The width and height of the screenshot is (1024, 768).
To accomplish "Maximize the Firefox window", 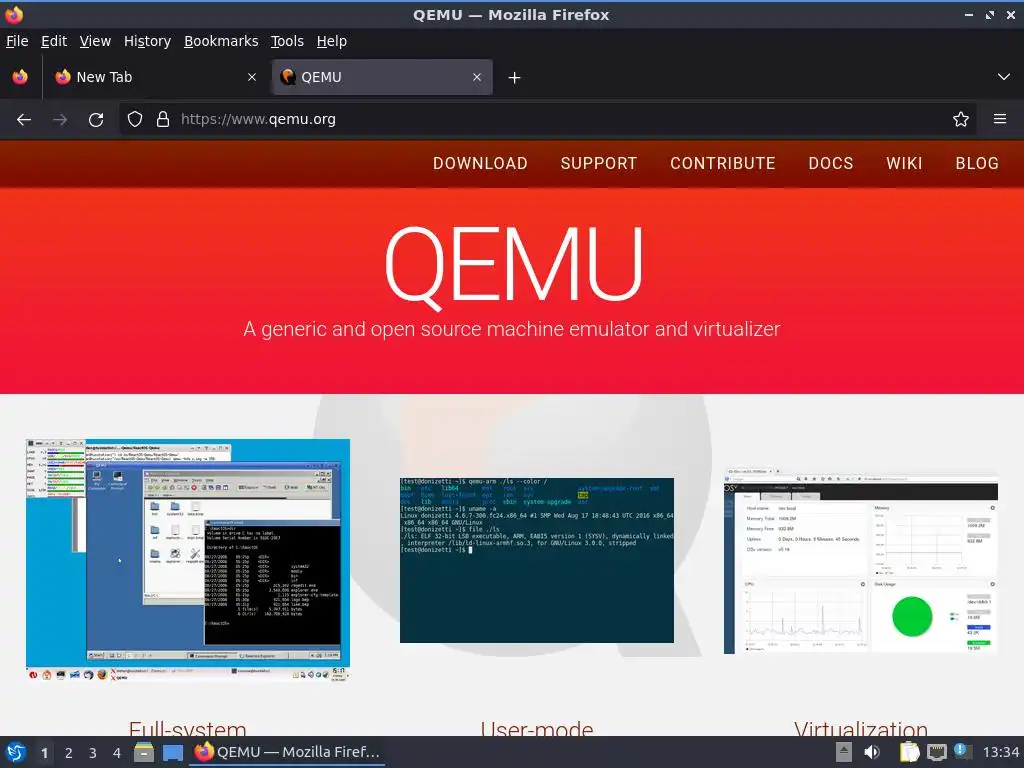I will (990, 14).
